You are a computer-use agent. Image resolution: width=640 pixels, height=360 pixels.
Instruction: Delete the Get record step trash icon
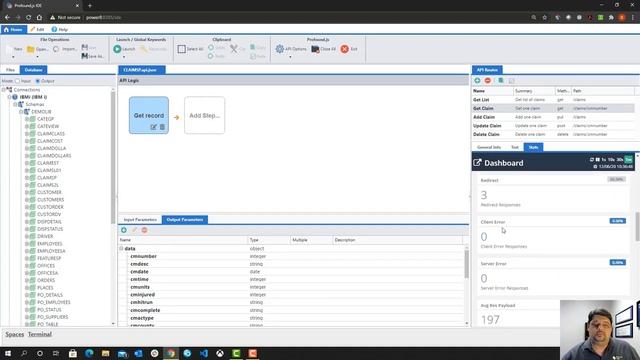pos(162,127)
